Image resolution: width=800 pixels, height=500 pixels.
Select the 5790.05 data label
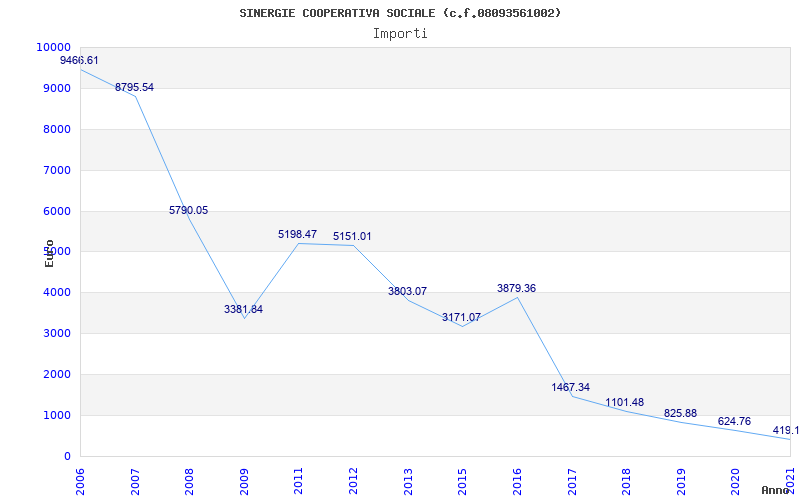188,211
